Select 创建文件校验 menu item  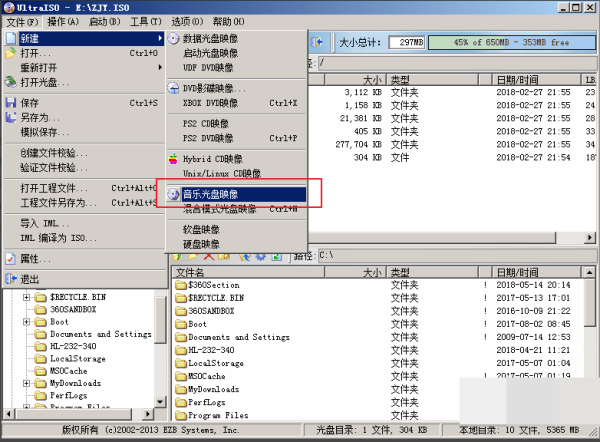84,153
